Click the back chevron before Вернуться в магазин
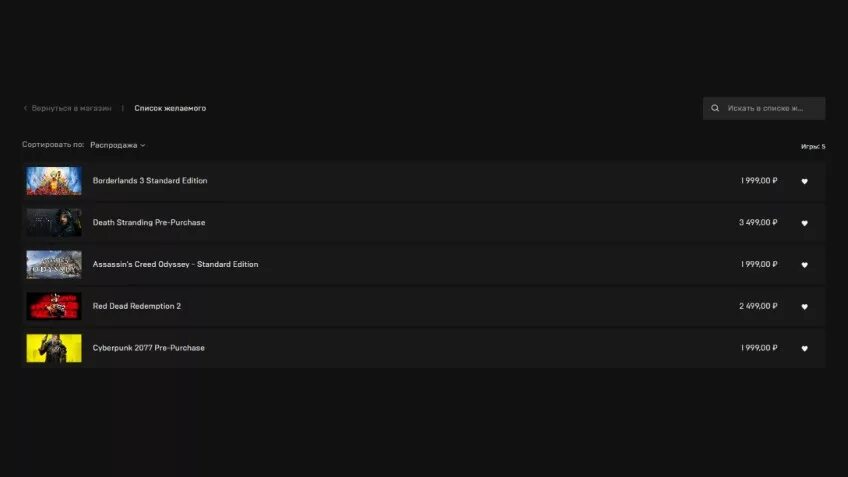 point(25,108)
